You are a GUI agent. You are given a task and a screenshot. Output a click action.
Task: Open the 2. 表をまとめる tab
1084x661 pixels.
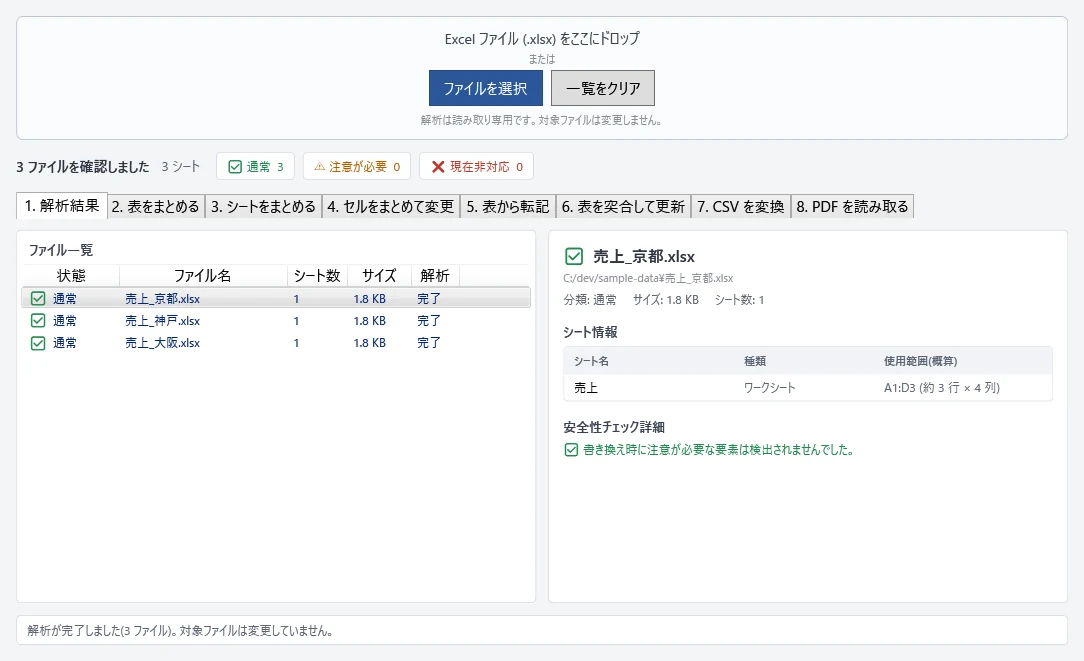156,207
